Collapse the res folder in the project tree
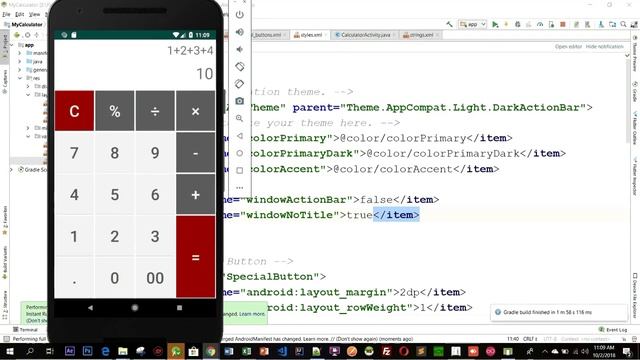 click(20, 78)
